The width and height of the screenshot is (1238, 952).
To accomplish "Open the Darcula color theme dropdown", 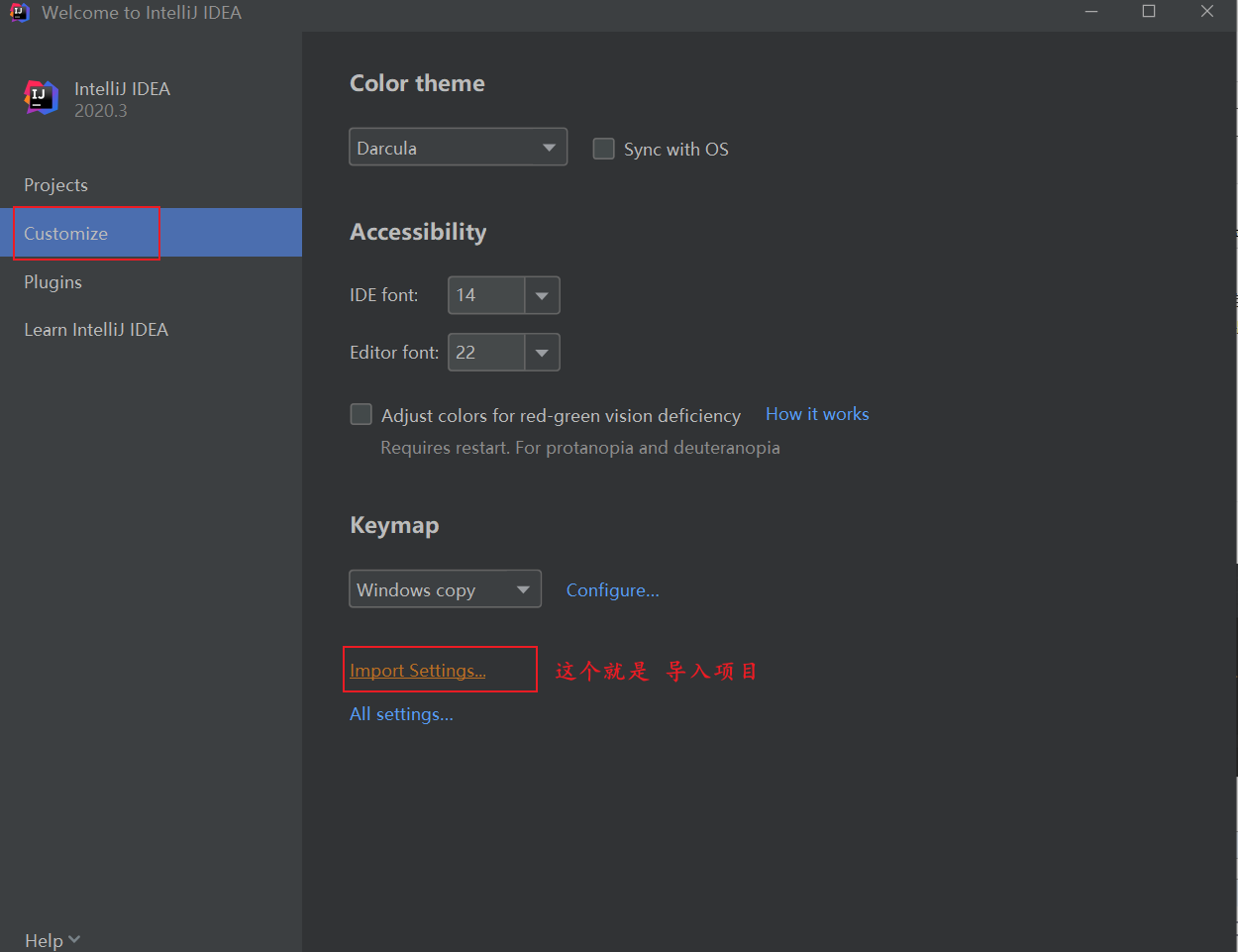I will 458,148.
